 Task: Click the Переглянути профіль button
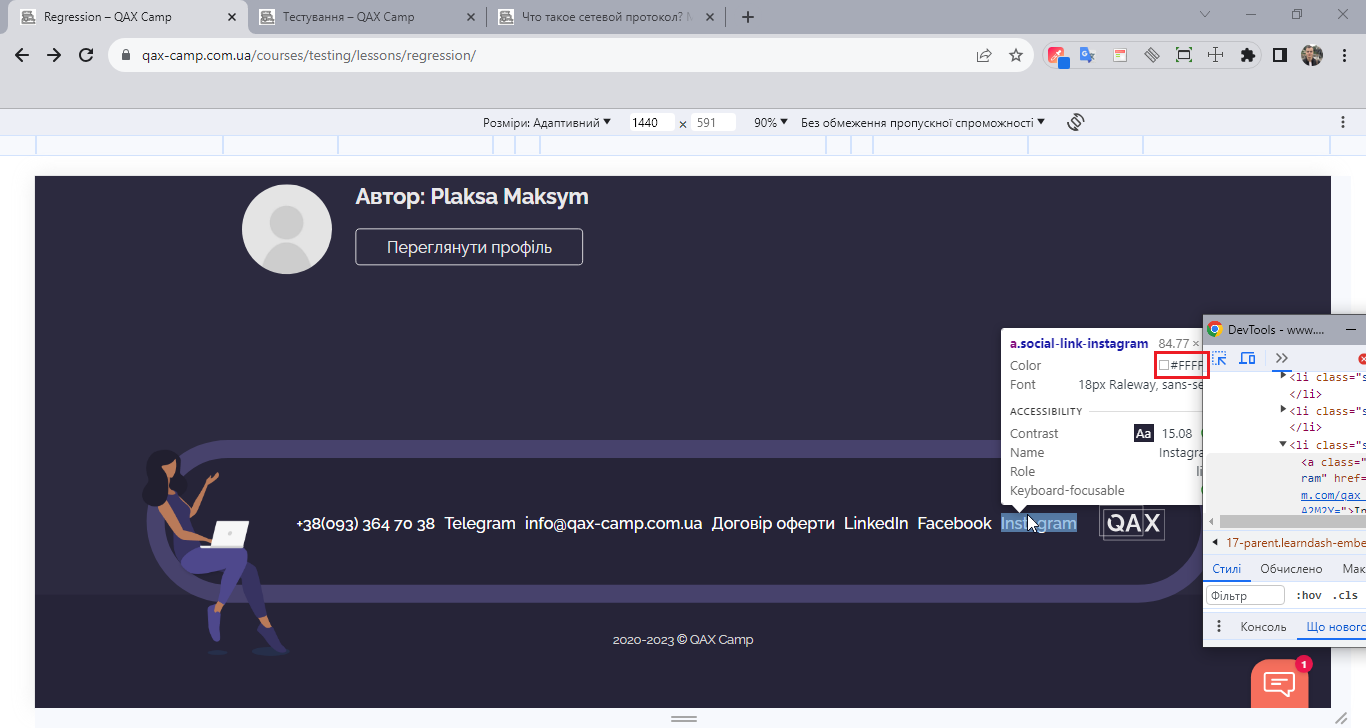point(469,246)
